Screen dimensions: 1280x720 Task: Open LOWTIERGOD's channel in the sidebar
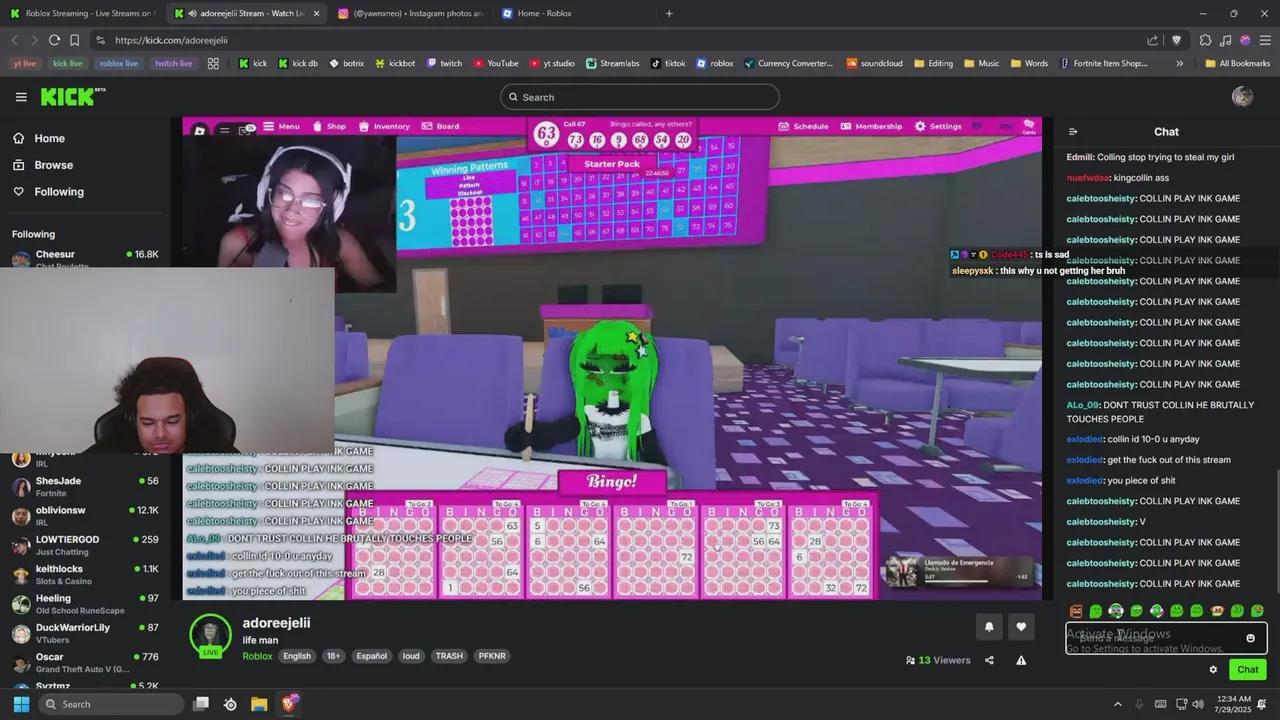(85, 545)
